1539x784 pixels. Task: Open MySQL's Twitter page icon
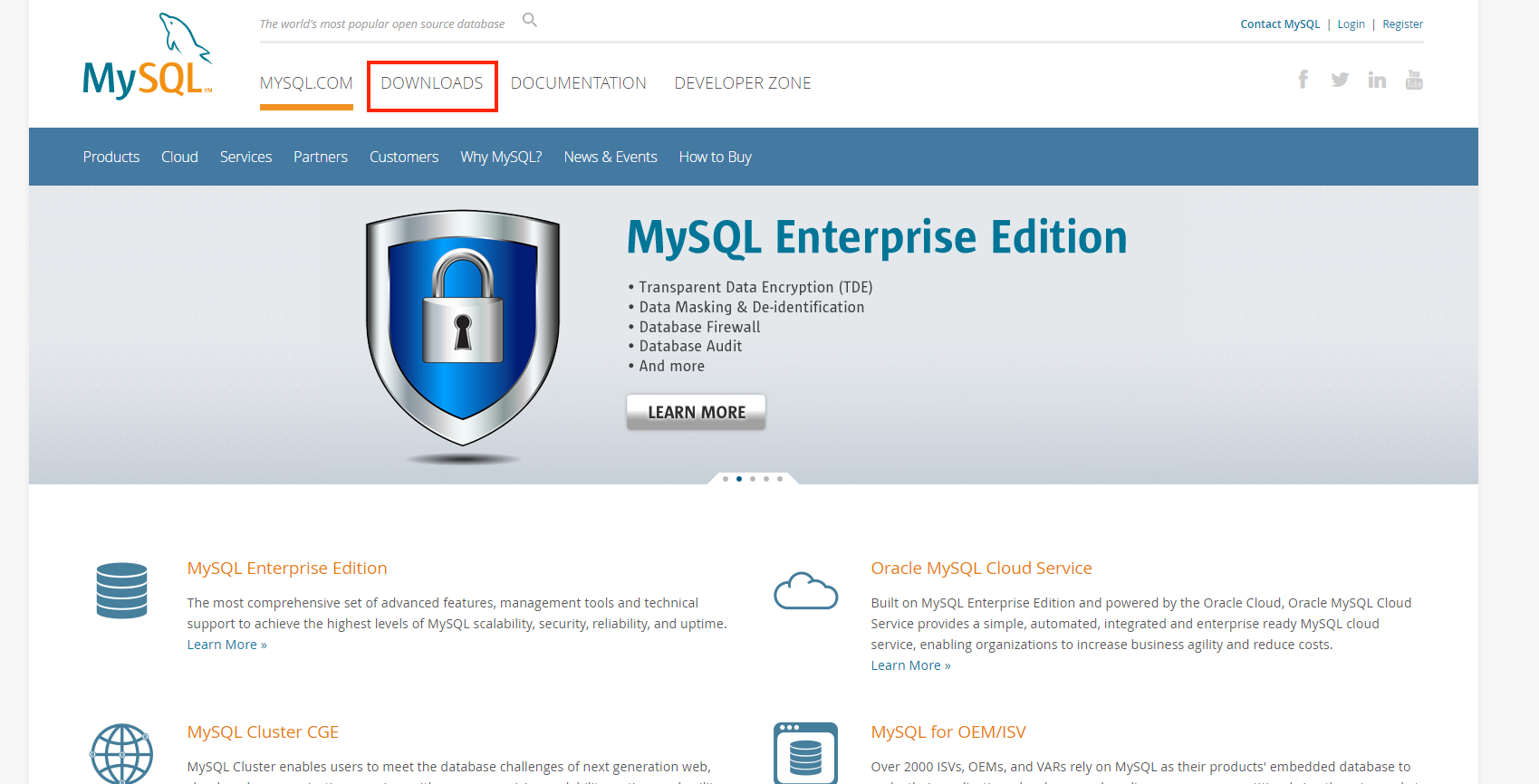[1340, 80]
